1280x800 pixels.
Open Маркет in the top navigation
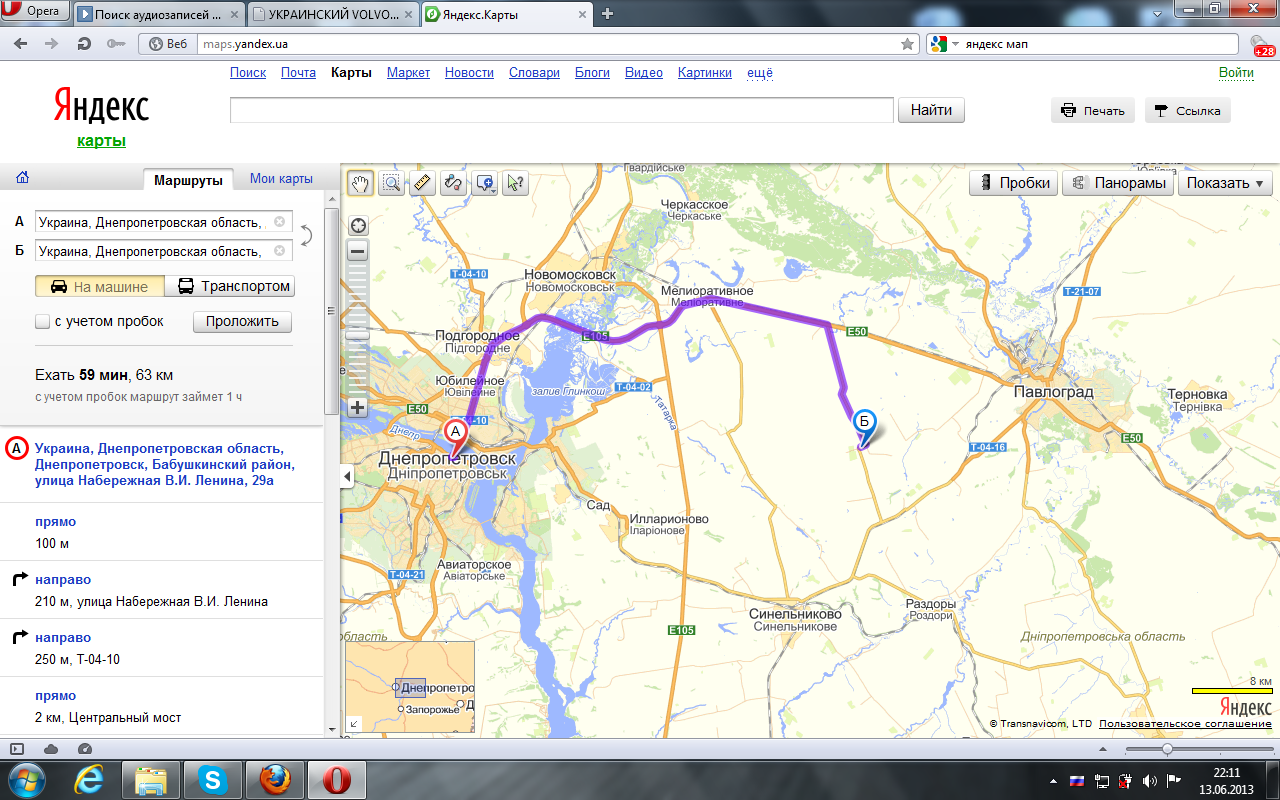[408, 73]
